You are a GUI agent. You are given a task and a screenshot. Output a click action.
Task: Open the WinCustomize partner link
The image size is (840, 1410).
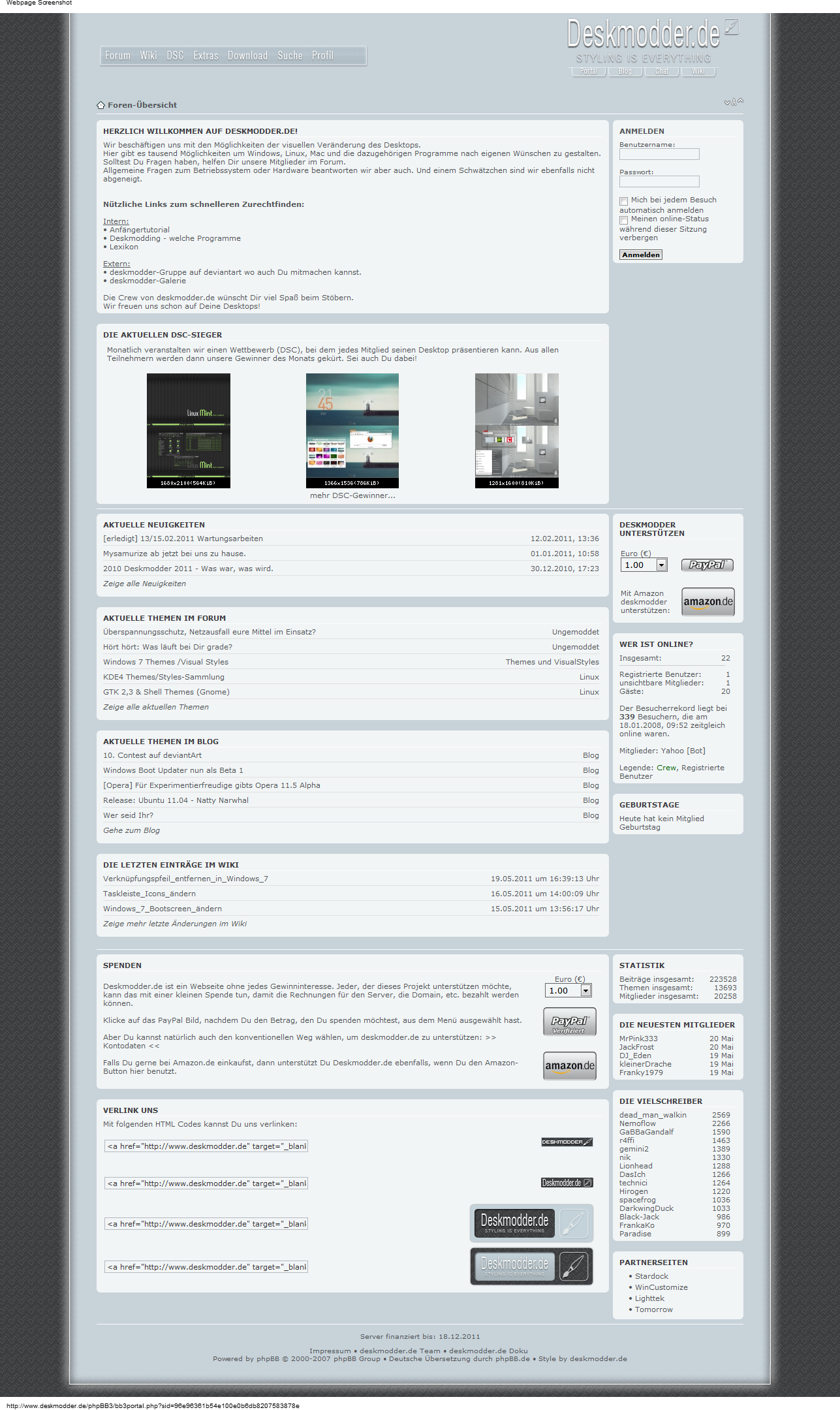pyautogui.click(x=661, y=1287)
